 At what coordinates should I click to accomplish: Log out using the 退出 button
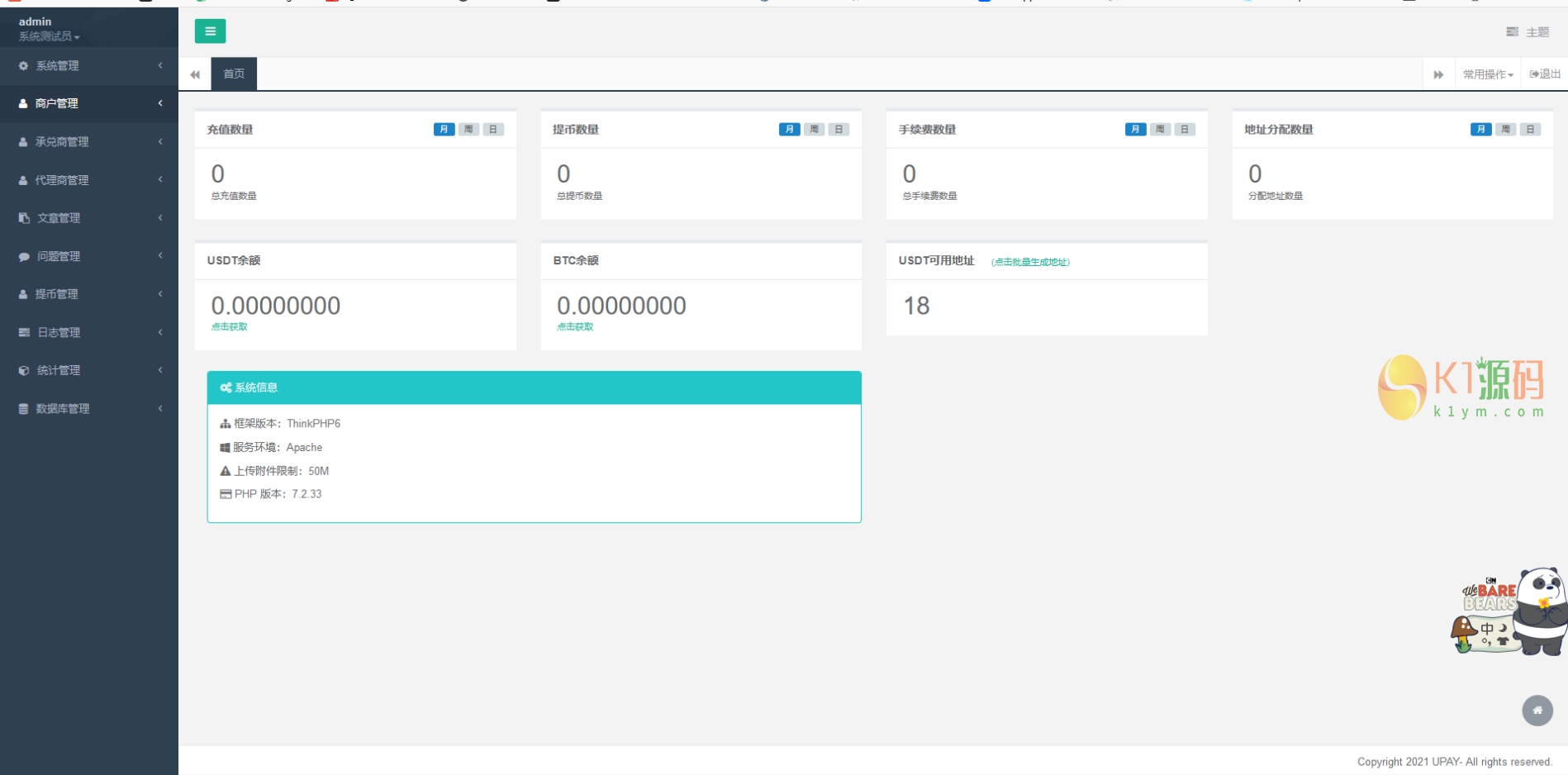(x=1545, y=74)
